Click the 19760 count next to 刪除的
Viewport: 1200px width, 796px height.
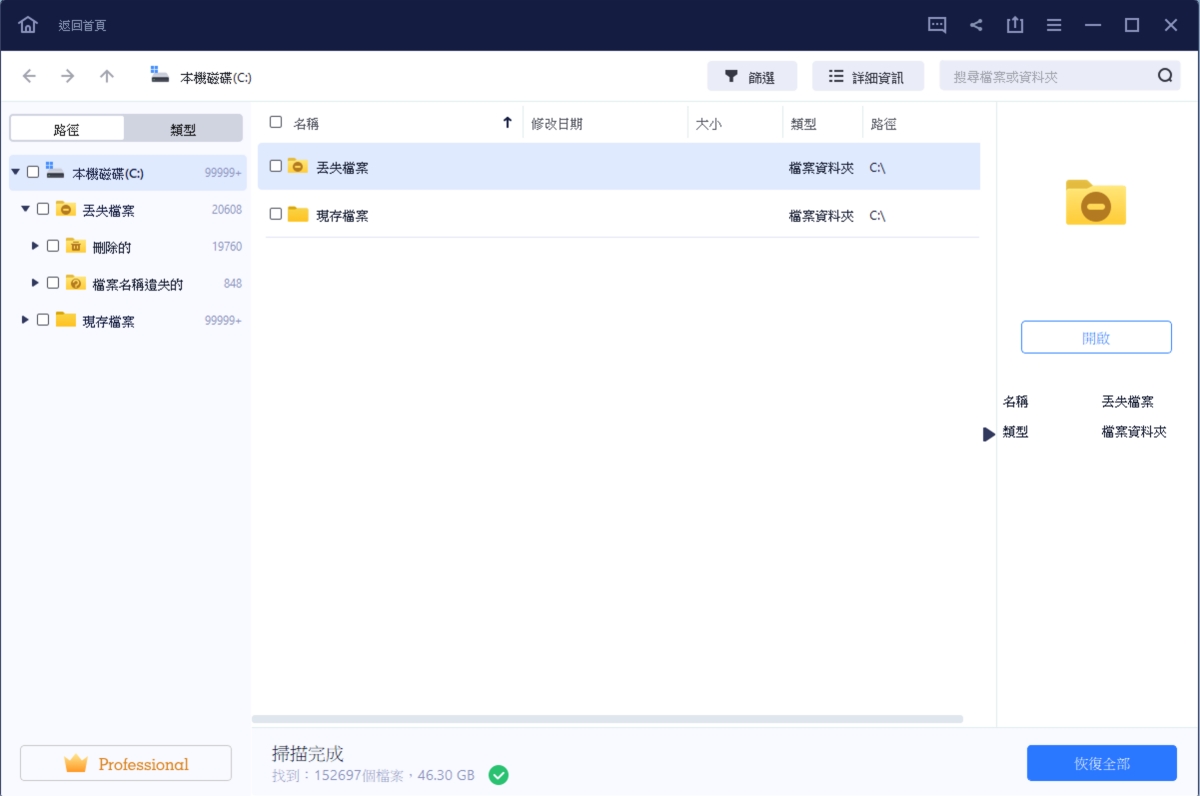point(227,247)
